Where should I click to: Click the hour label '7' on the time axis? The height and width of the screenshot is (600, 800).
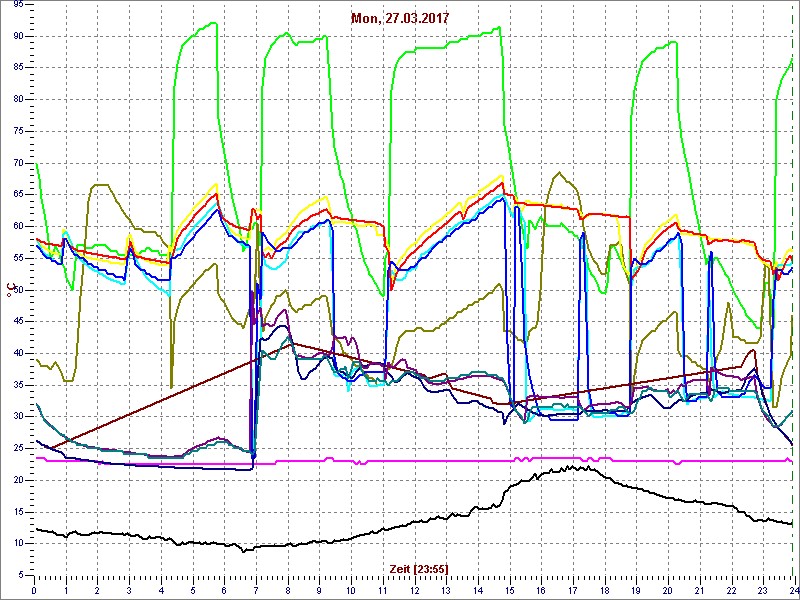(256, 588)
